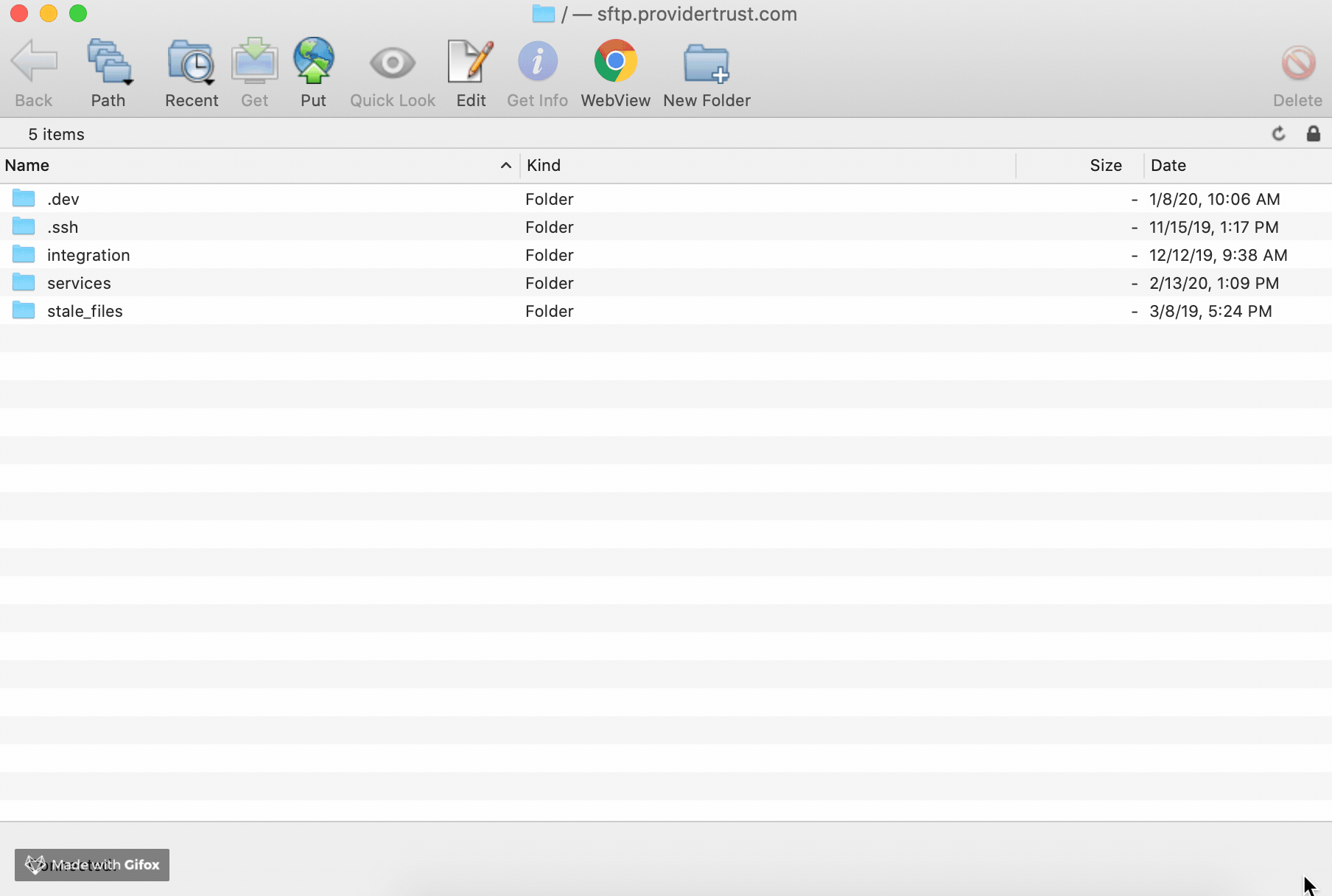Click the Edit pencil icon
Screen dimensions: 1332x896
(x=471, y=61)
